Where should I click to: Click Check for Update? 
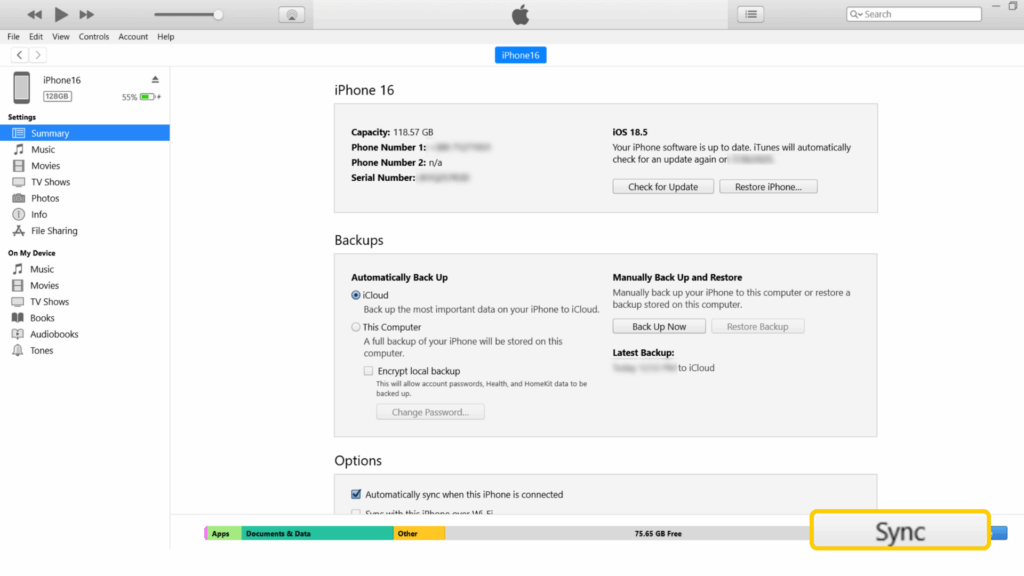click(x=662, y=186)
